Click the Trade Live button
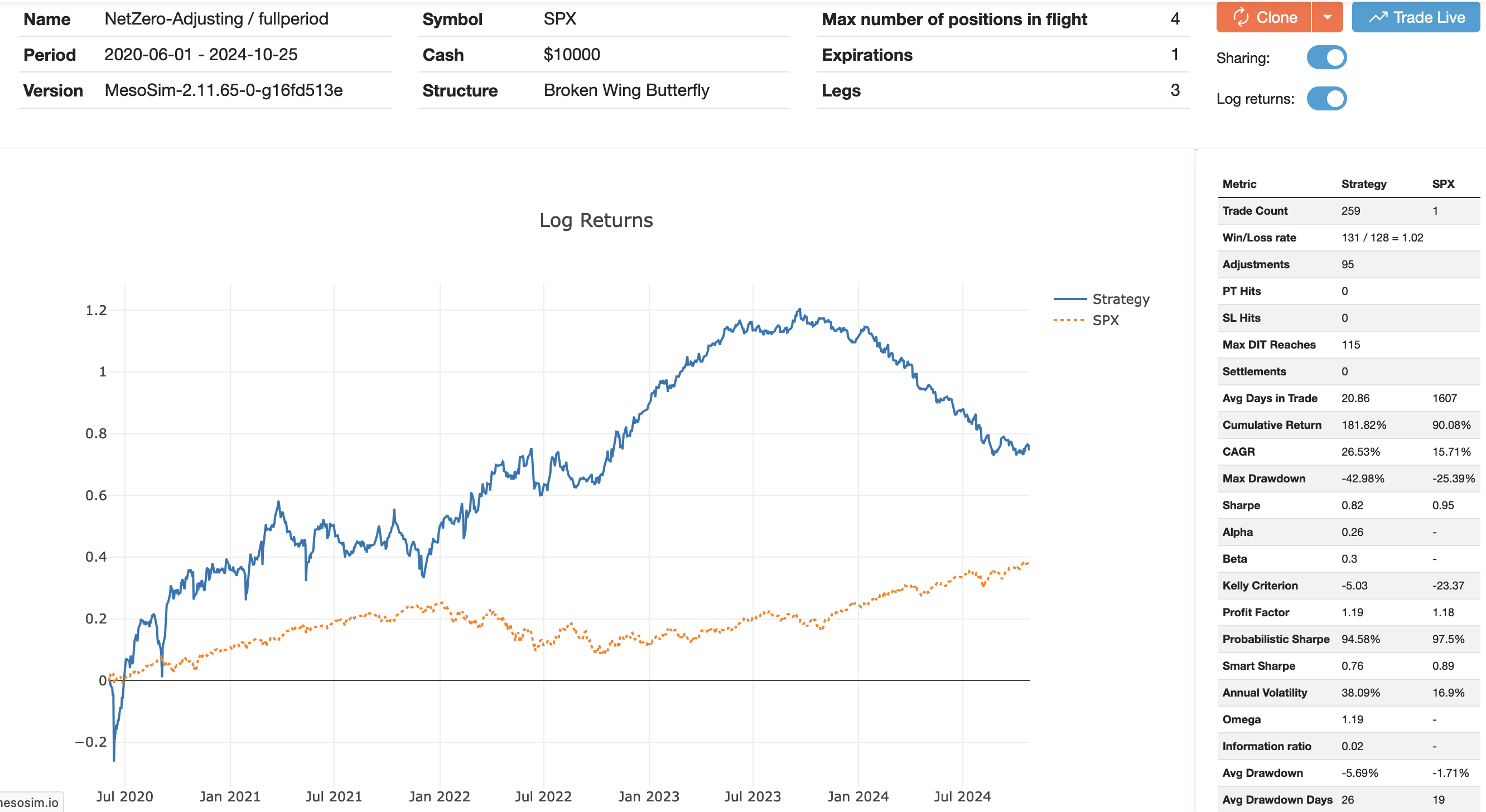Viewport: 1486px width, 812px height. 1417,17
